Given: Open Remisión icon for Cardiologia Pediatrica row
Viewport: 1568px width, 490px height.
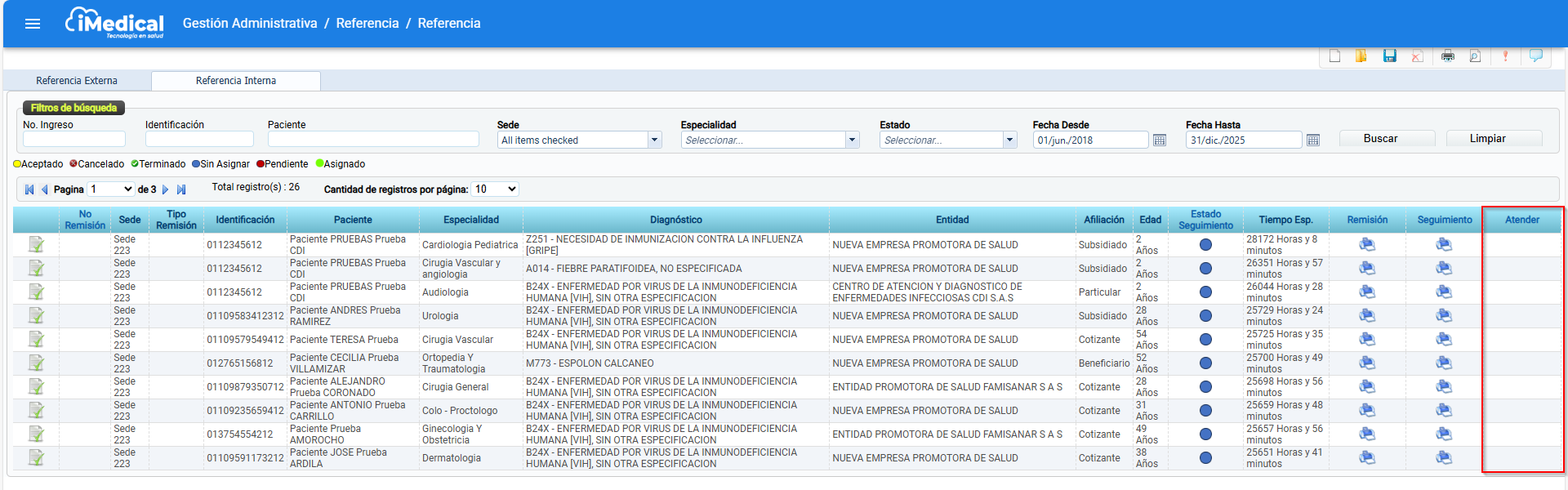Looking at the screenshot, I should click(x=1367, y=244).
